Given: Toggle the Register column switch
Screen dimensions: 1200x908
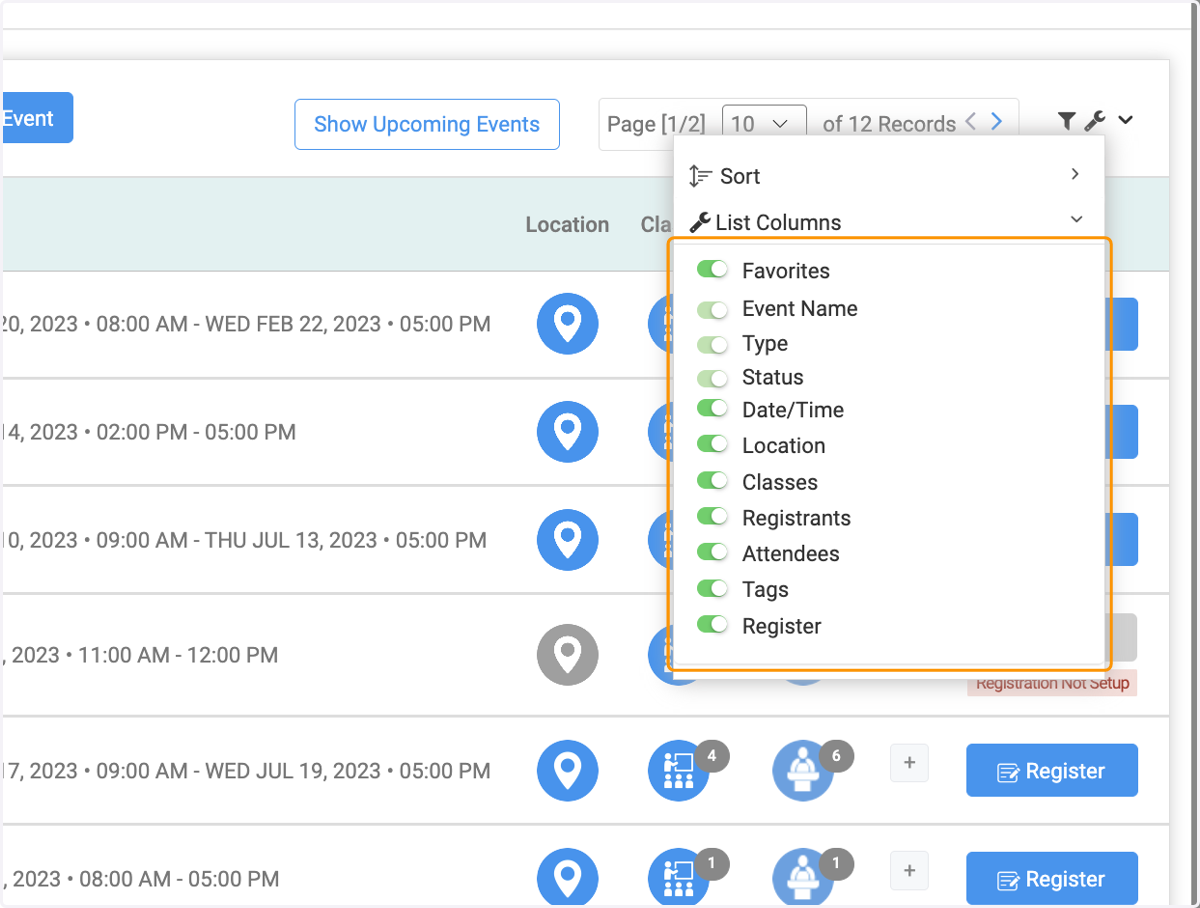Looking at the screenshot, I should pos(713,624).
